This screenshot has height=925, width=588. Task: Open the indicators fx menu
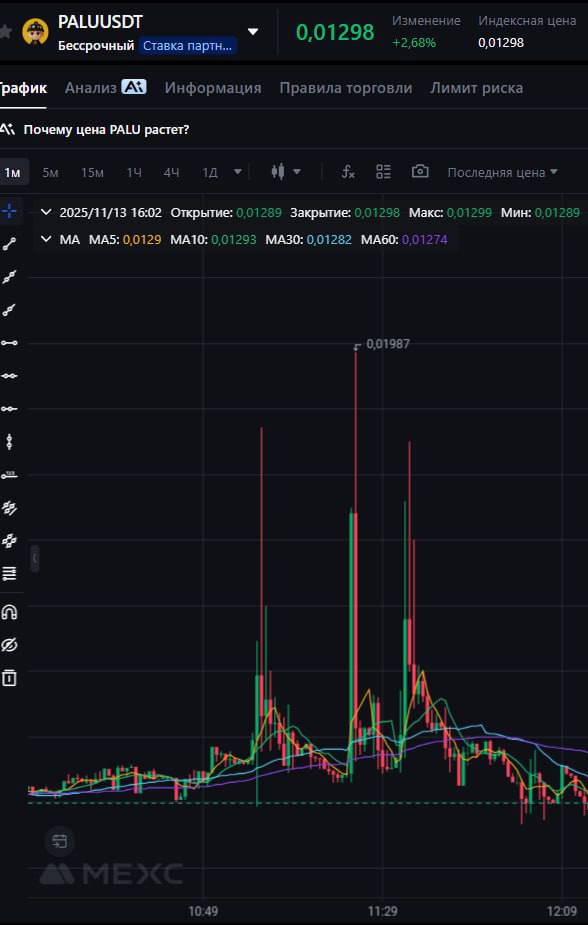[349, 172]
